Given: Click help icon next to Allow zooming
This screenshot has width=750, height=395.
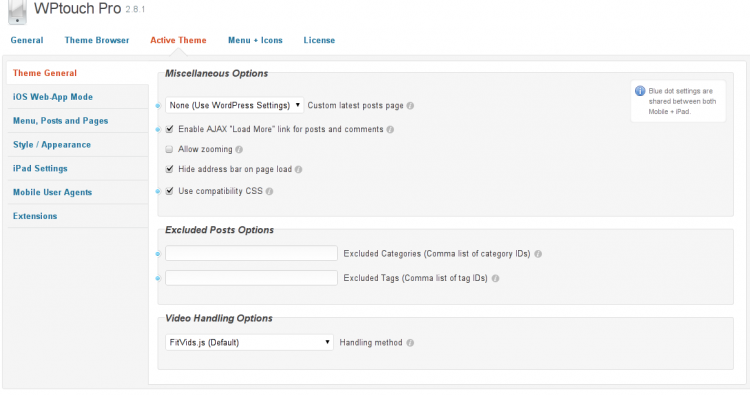Looking at the screenshot, I should 239,150.
